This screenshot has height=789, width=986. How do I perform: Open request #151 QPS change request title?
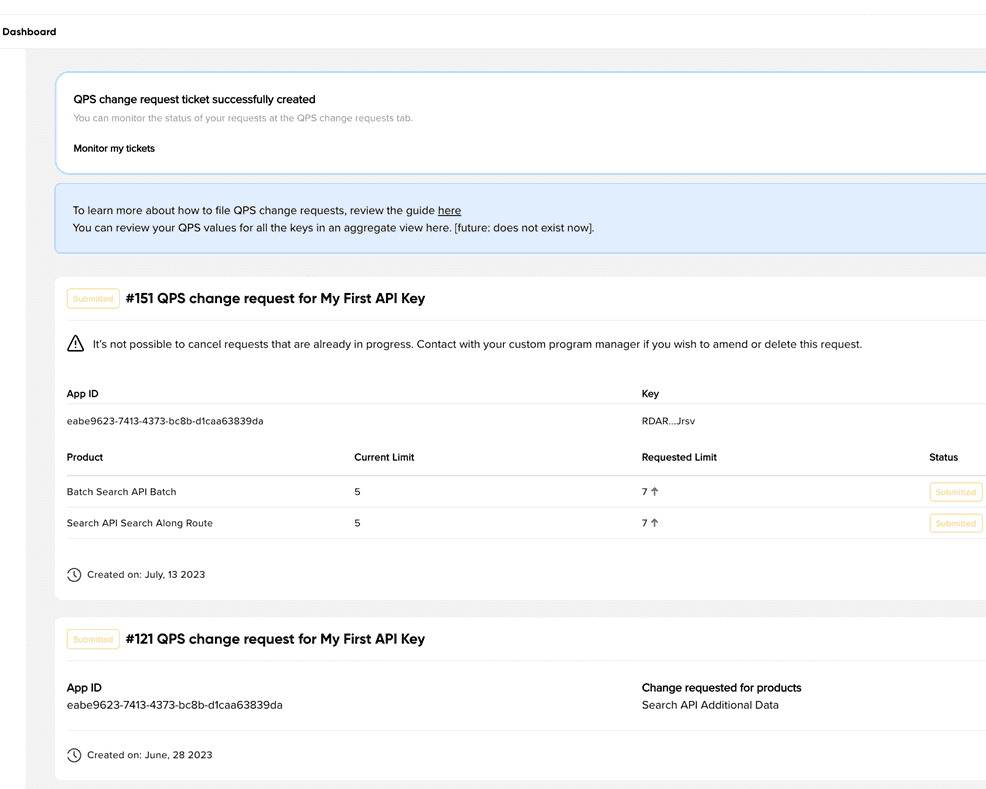(x=275, y=299)
